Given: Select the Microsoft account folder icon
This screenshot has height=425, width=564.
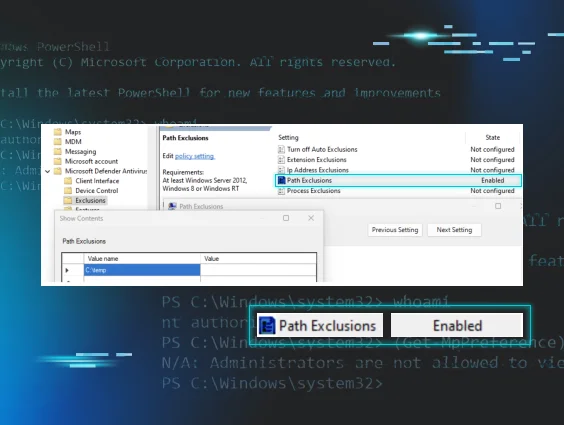Looking at the screenshot, I should [58, 161].
